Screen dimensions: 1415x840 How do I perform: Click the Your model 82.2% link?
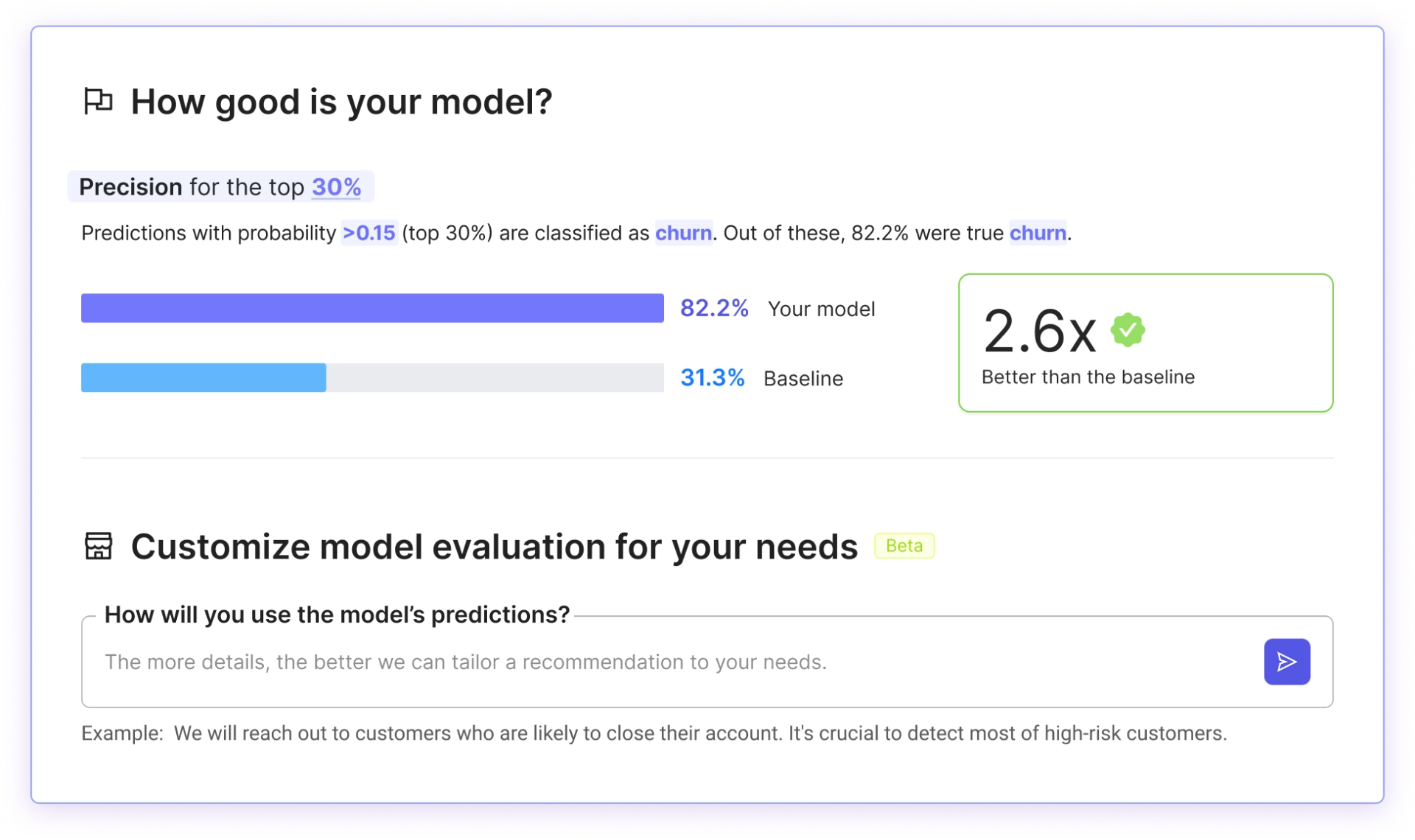[x=713, y=308]
